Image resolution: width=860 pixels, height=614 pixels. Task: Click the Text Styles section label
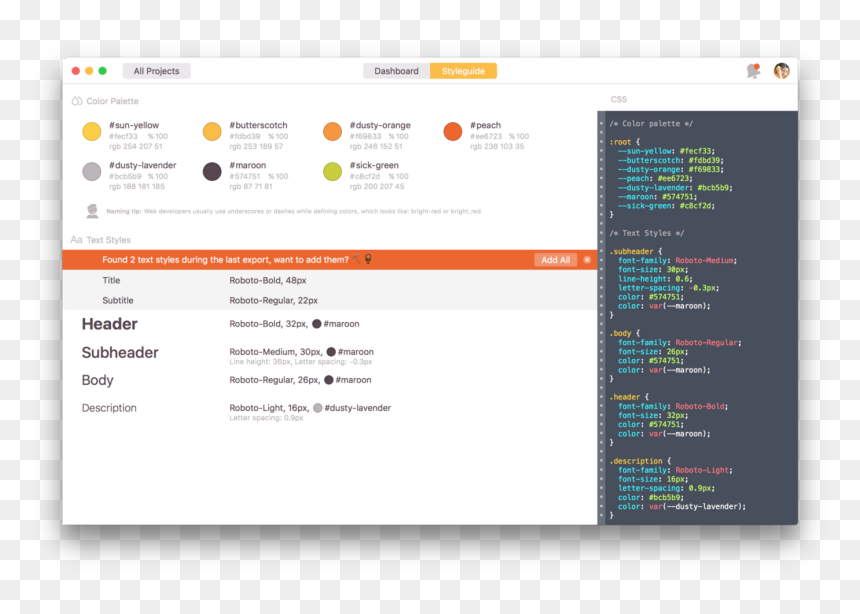[109, 240]
